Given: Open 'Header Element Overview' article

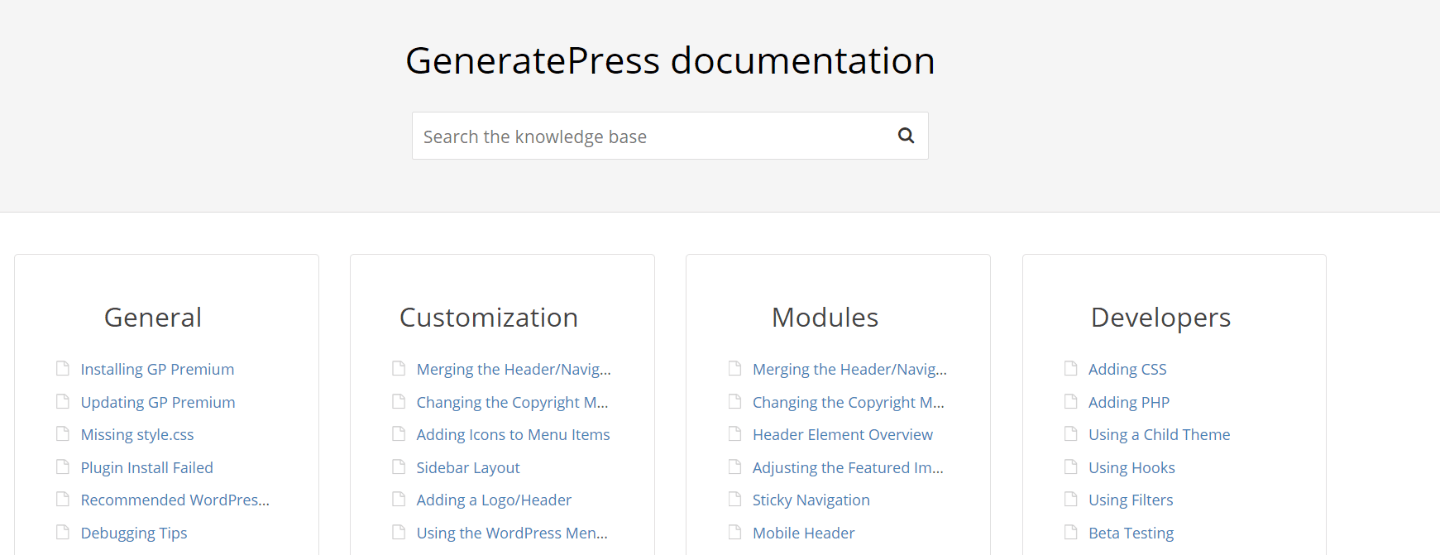Looking at the screenshot, I should (x=843, y=435).
